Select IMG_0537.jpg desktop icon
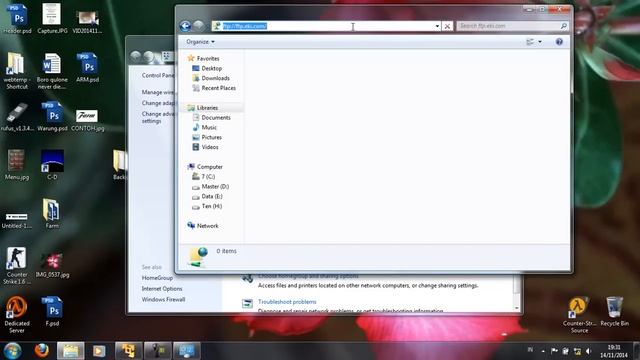Screen dimensions: 640x360 (52, 266)
